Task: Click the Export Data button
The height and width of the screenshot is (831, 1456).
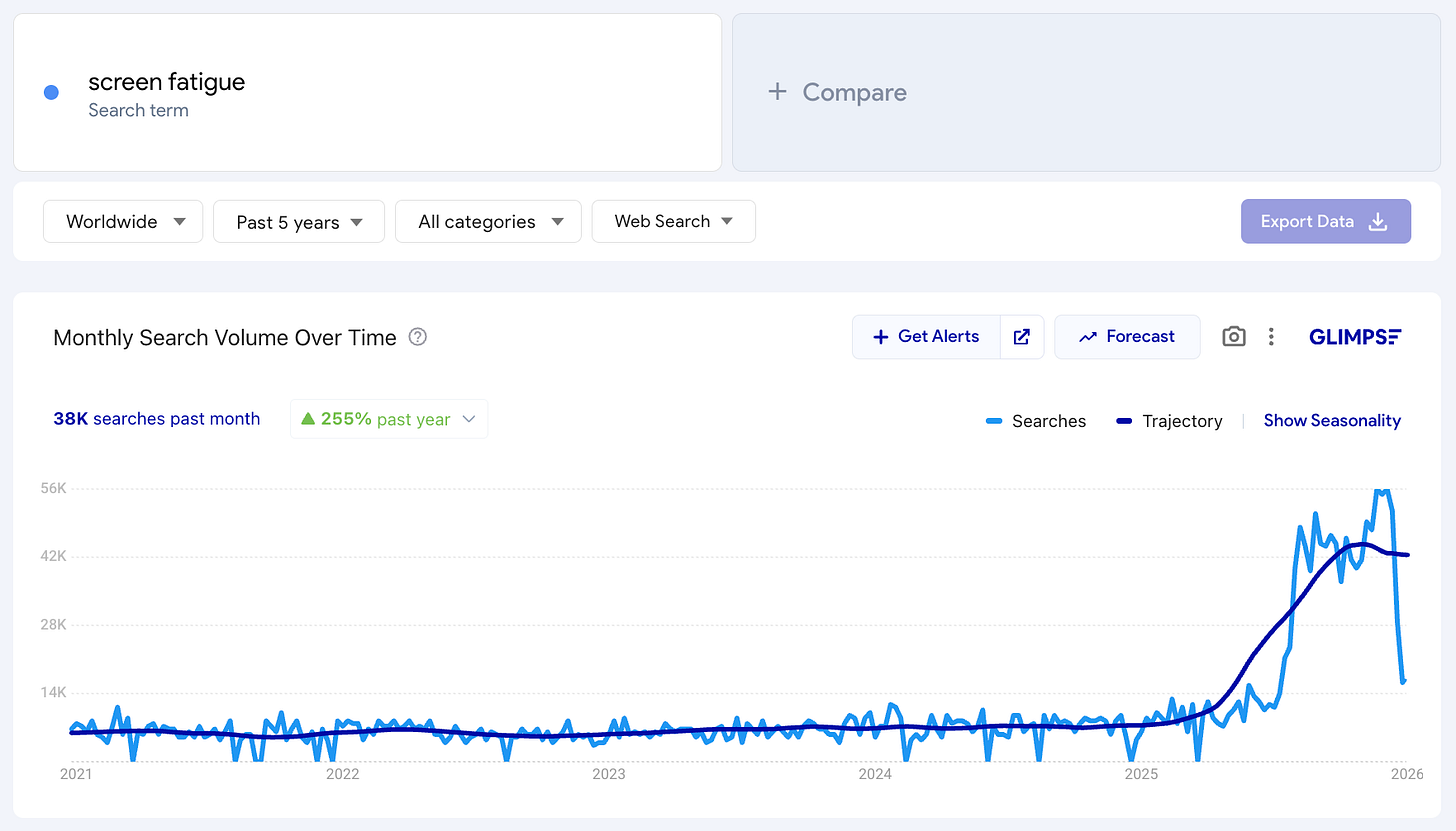Action: point(1326,221)
